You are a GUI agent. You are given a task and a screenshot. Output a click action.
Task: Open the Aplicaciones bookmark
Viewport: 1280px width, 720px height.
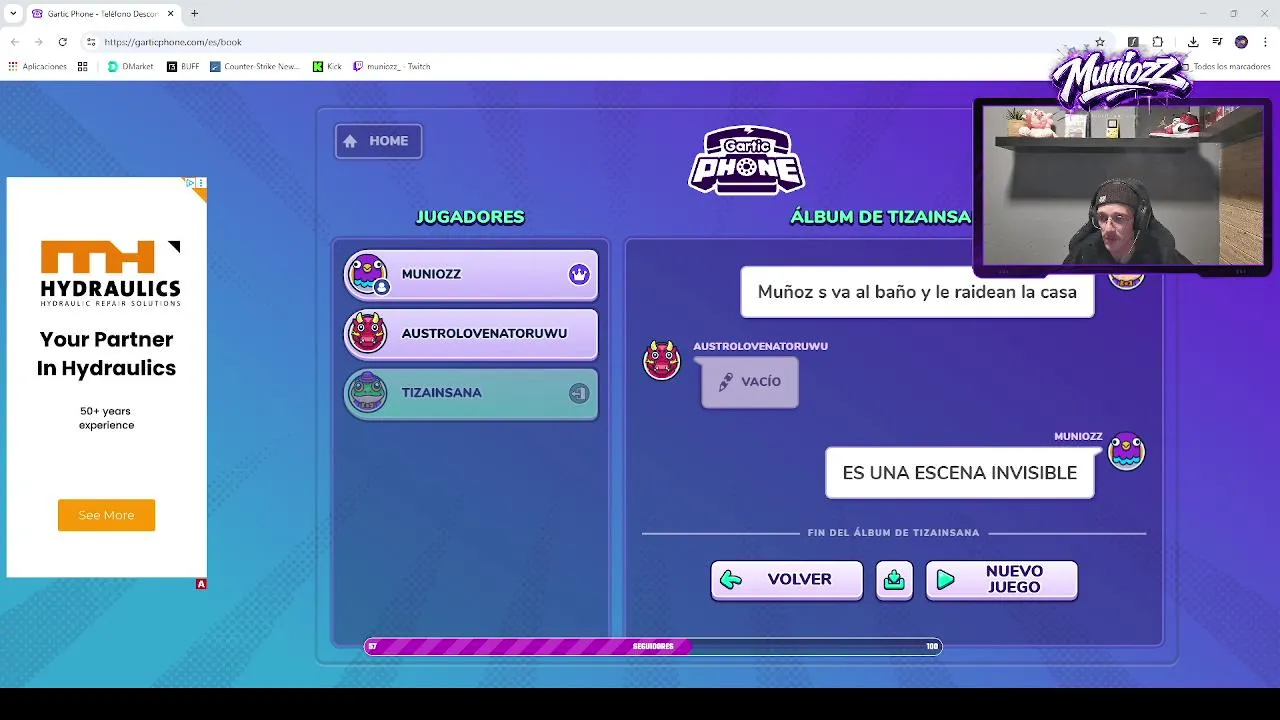pos(37,67)
